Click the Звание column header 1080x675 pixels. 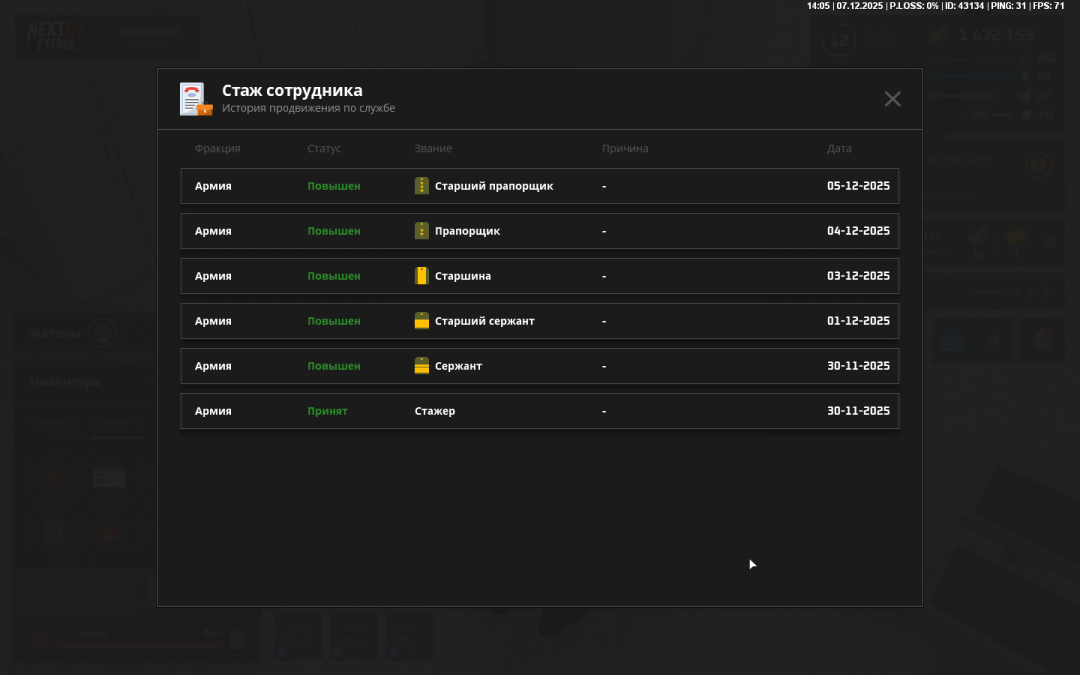tap(433, 149)
